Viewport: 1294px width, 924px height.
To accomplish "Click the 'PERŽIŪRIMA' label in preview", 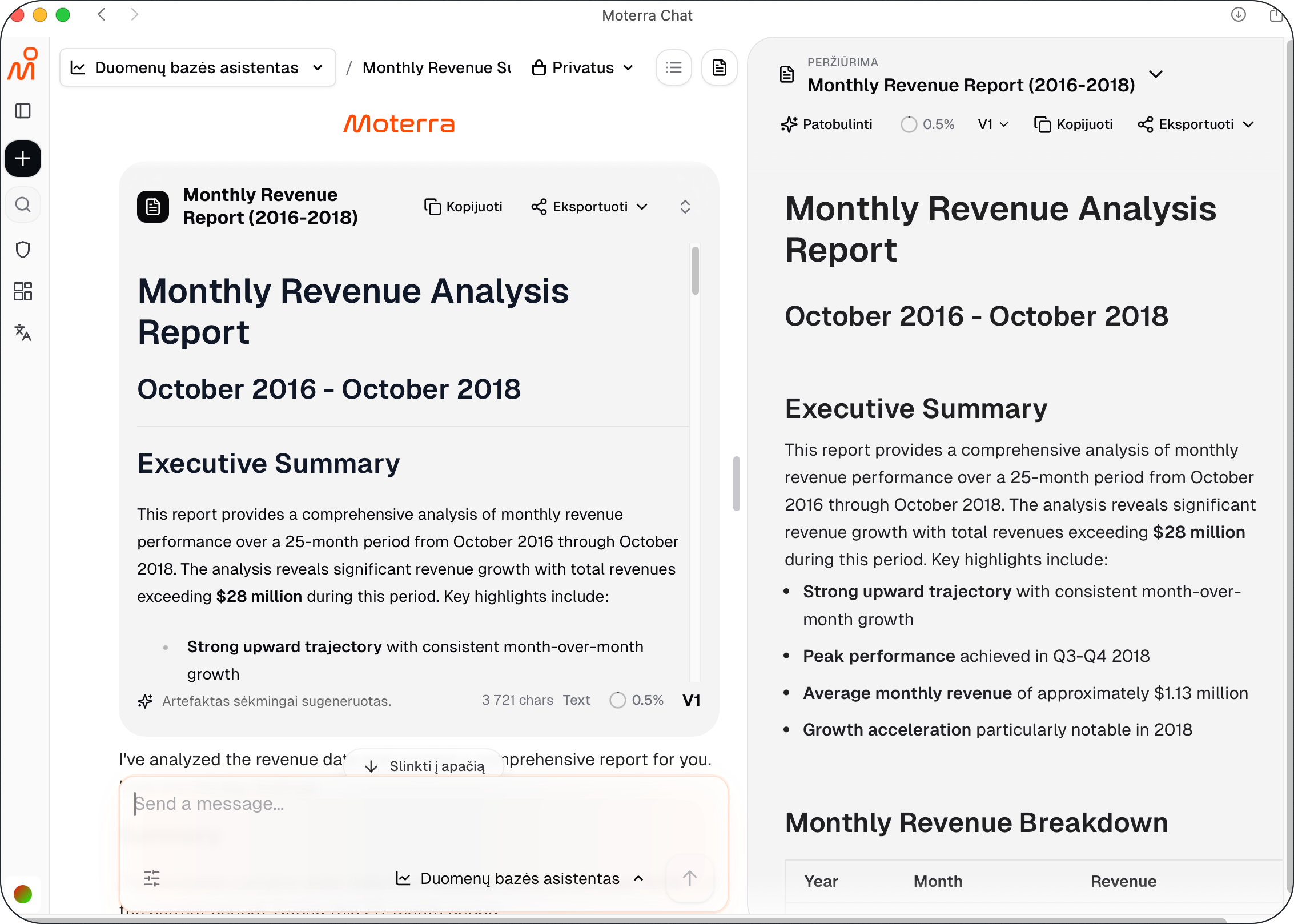I will tap(843, 62).
